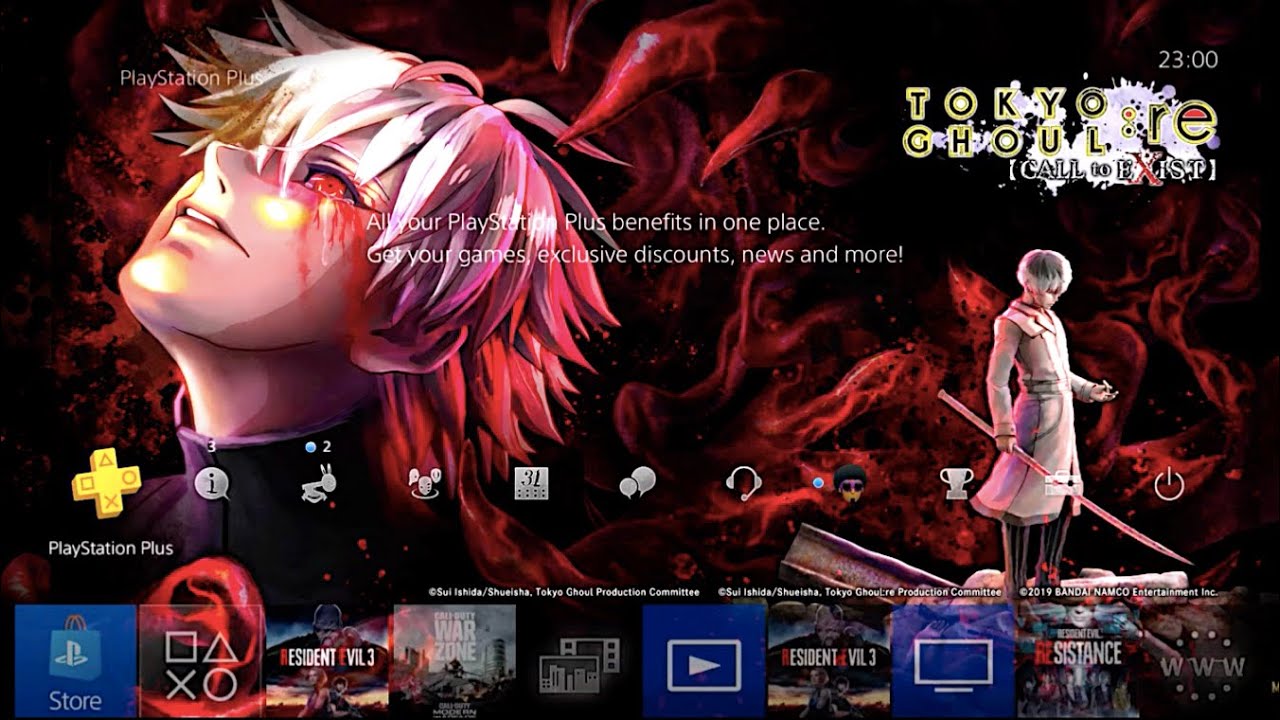Open Notifications icon showing 3

coord(211,484)
